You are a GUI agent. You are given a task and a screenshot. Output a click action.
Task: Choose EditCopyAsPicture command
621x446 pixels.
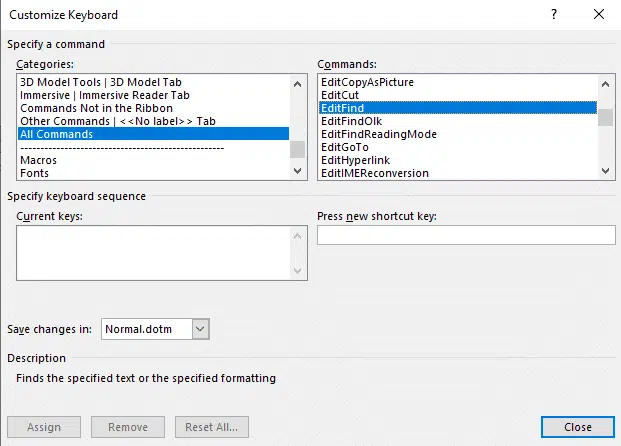click(368, 82)
